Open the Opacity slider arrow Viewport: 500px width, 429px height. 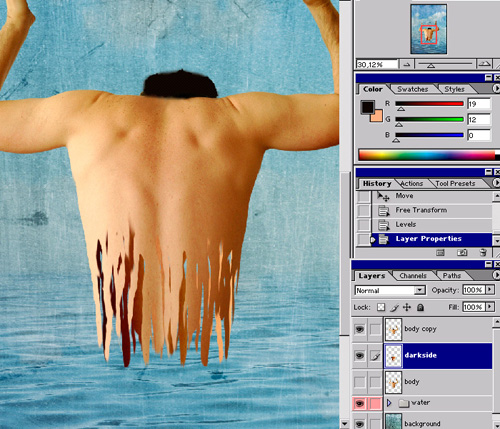pyautogui.click(x=490, y=290)
